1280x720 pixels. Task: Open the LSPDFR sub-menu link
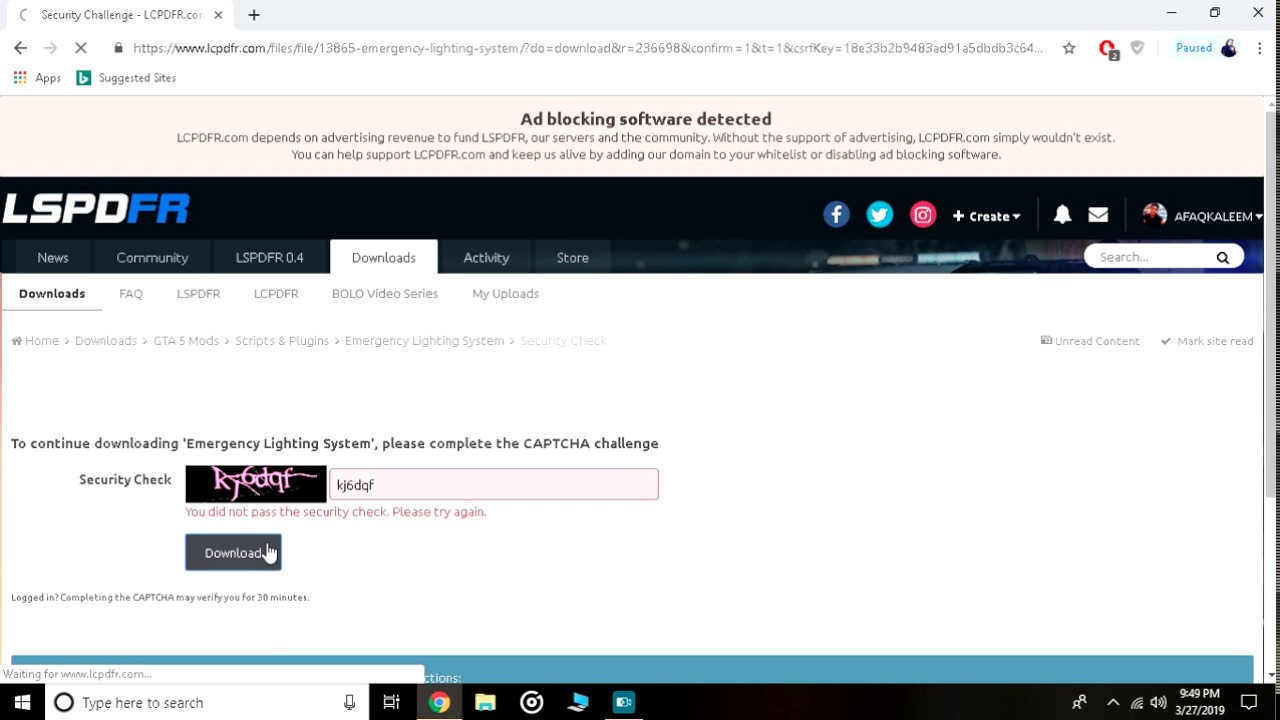click(198, 294)
